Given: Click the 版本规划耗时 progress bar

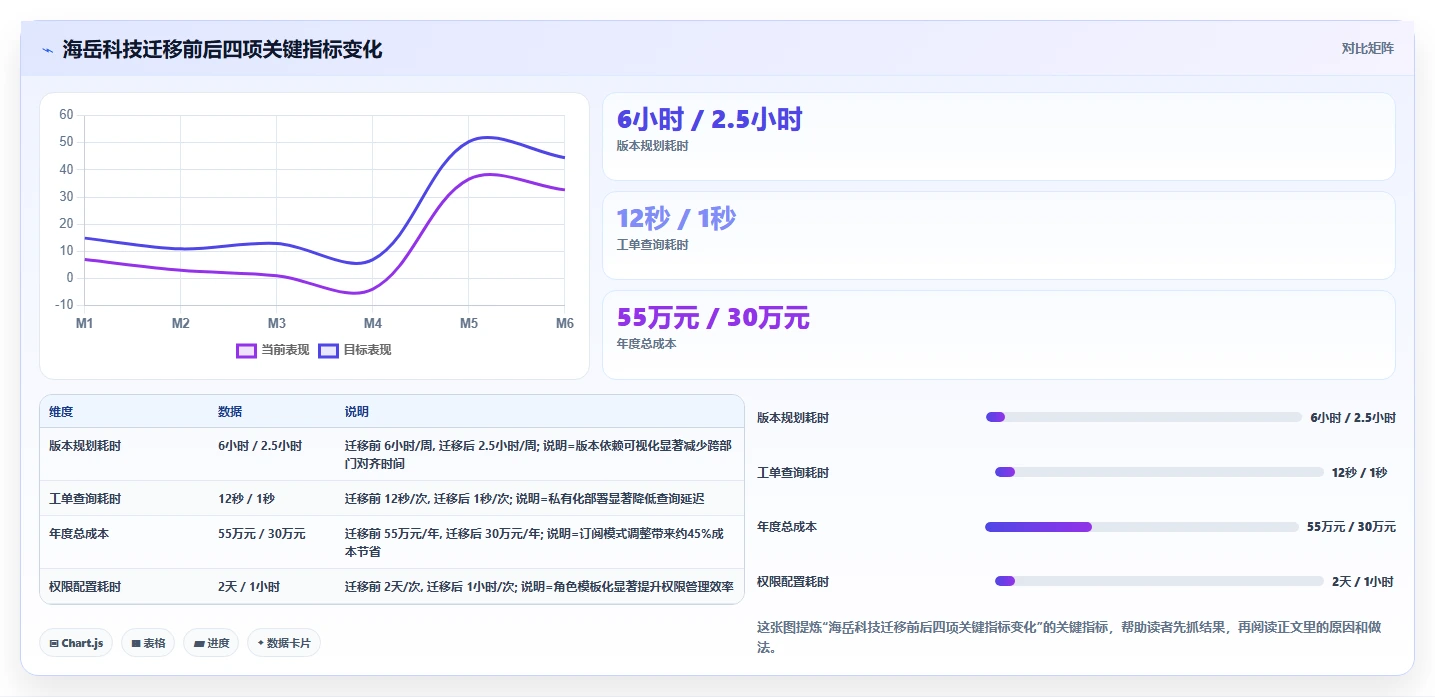Looking at the screenshot, I should (x=1144, y=417).
